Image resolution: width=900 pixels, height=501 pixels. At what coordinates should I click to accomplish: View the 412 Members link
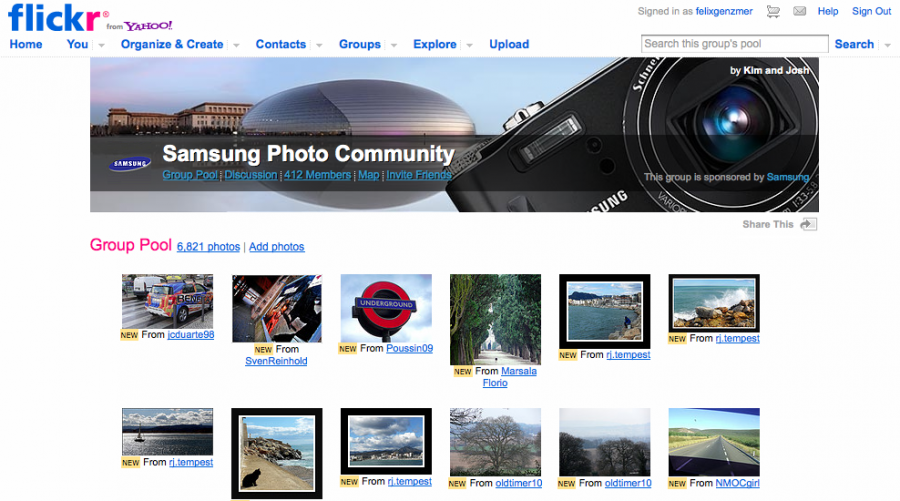coord(317,175)
